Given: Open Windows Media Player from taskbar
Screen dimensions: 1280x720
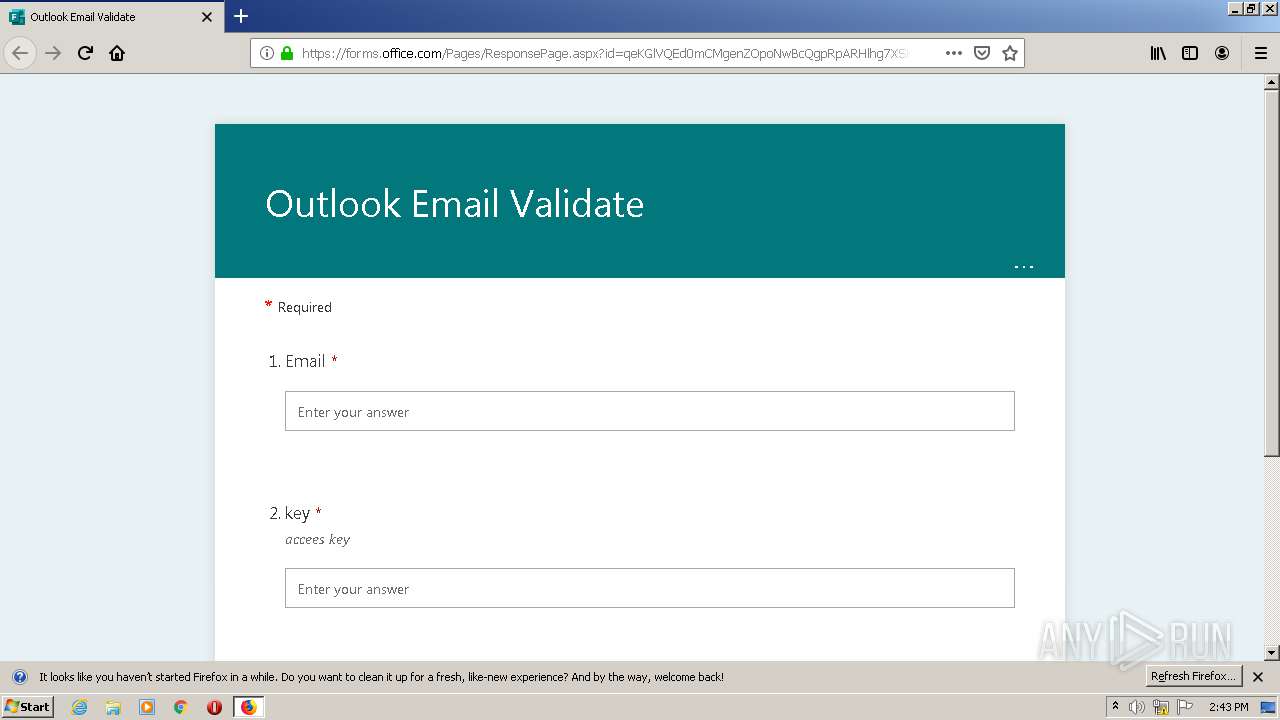Looking at the screenshot, I should (x=147, y=707).
